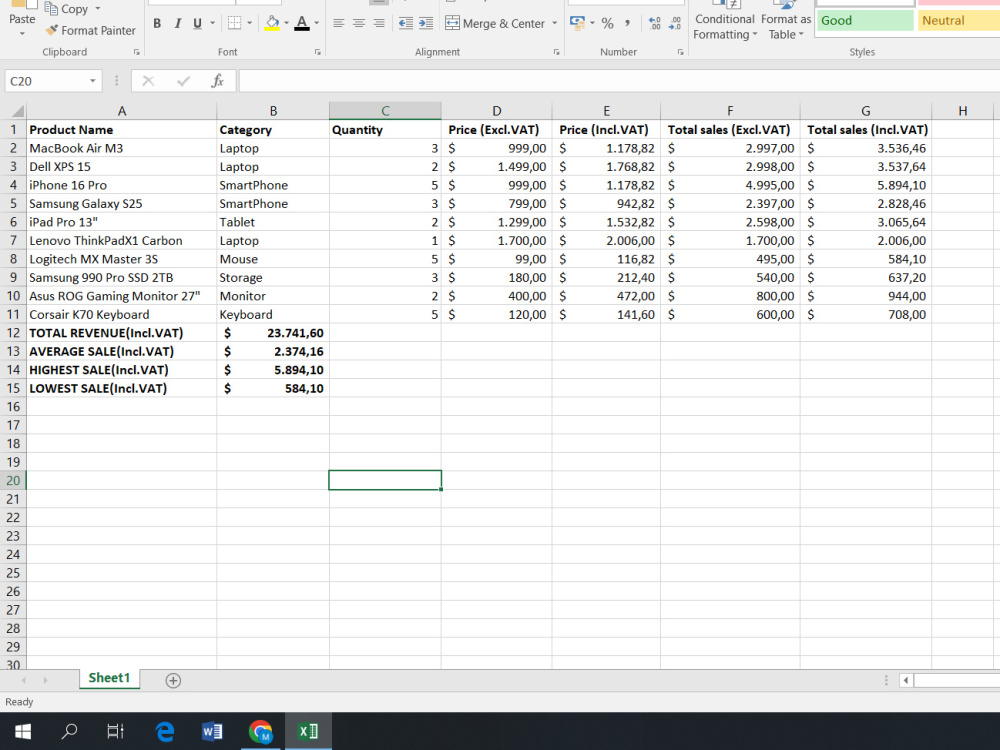Open Windows Start menu
The image size is (1000, 750).
coord(23,731)
